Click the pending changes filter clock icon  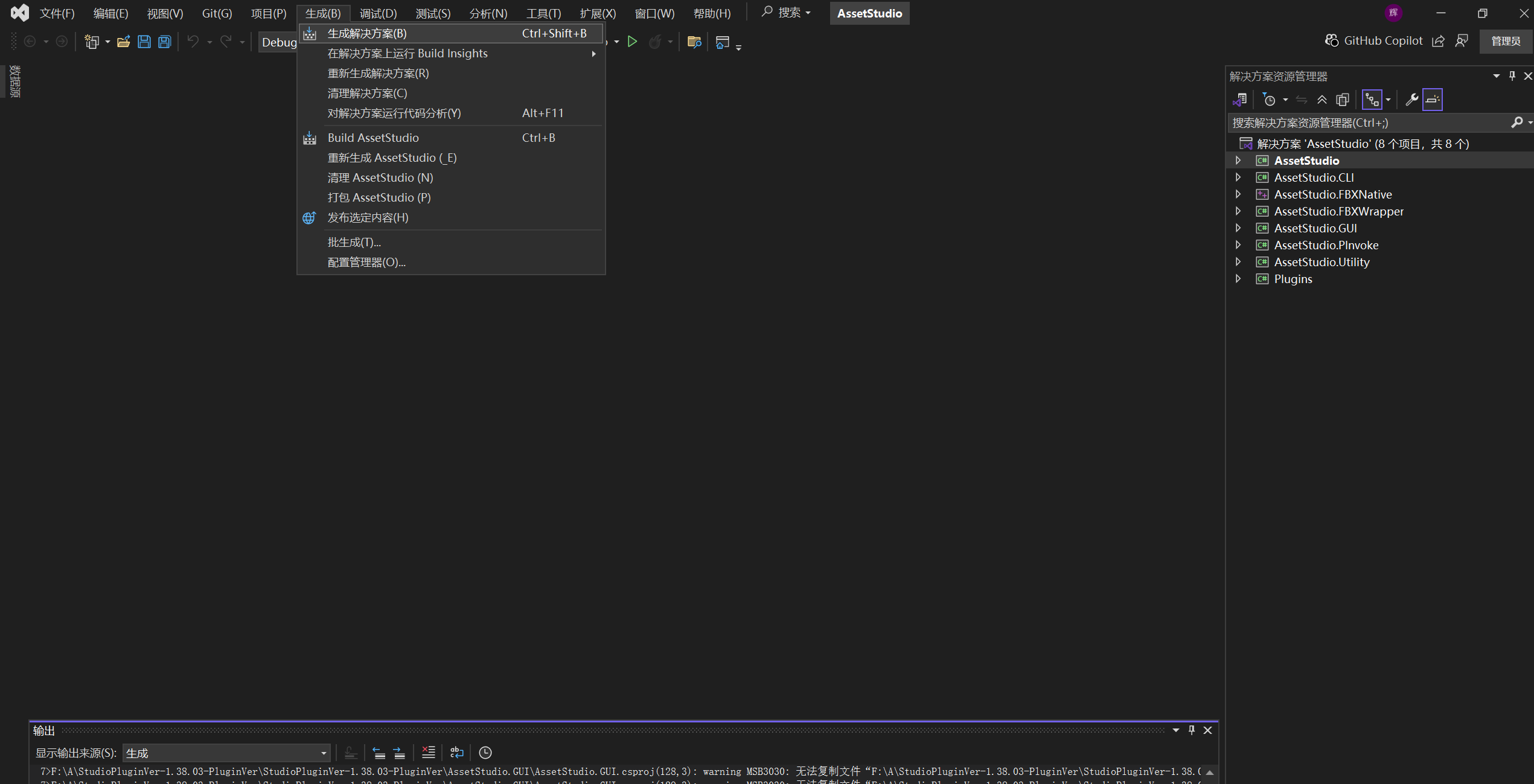(1269, 100)
